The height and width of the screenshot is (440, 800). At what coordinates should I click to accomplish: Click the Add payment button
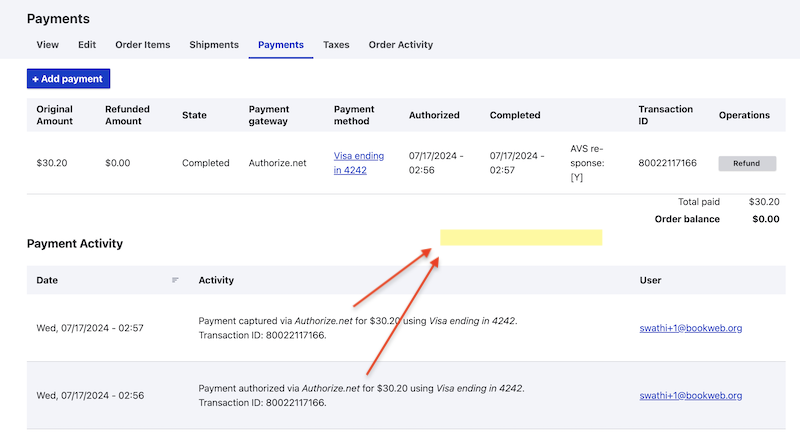[68, 79]
